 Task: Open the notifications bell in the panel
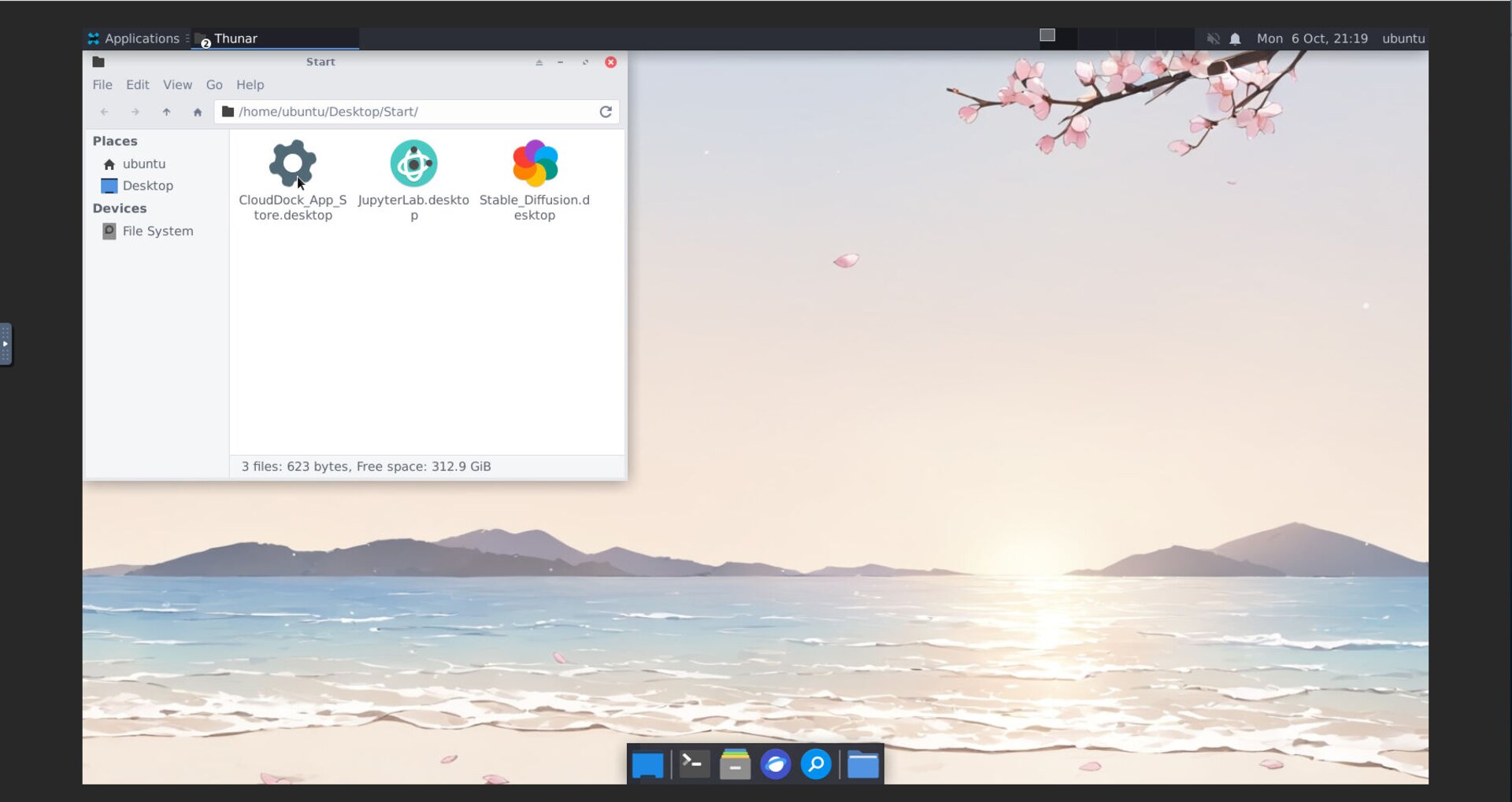point(1235,39)
